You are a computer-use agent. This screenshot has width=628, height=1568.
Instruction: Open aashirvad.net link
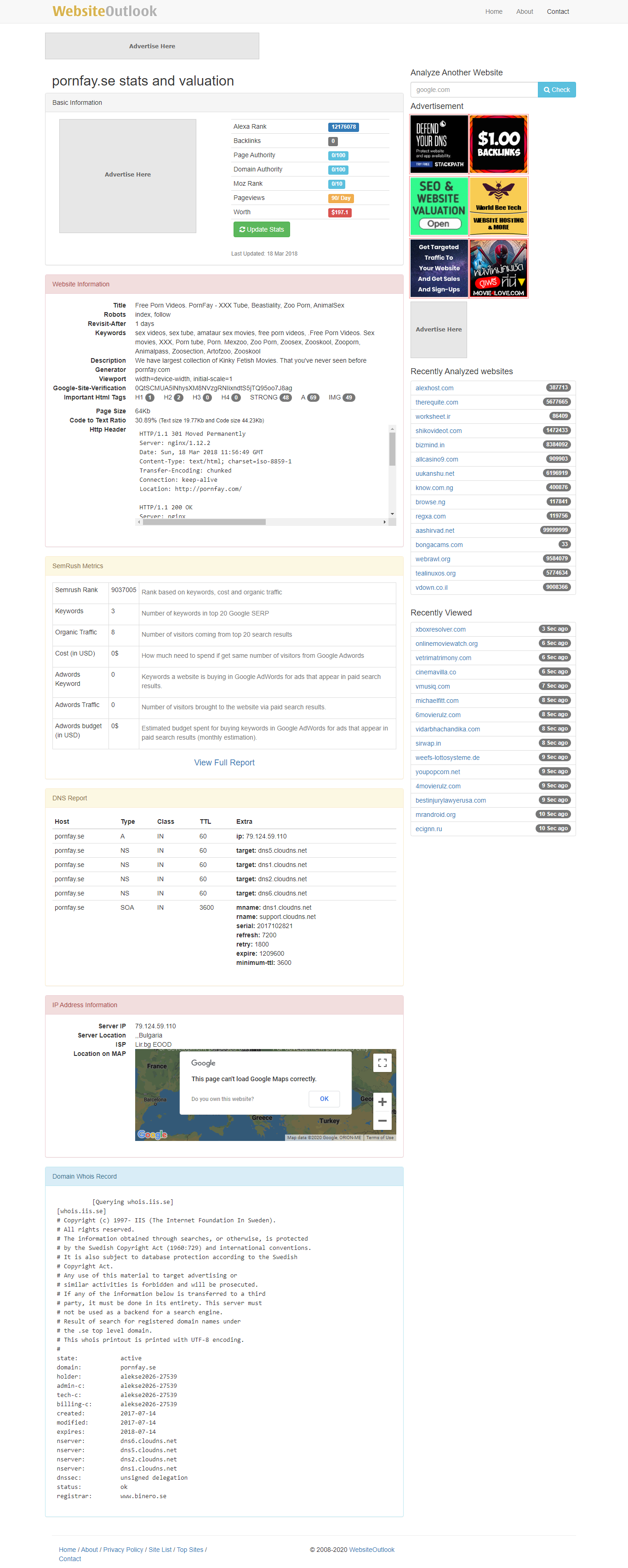[435, 531]
